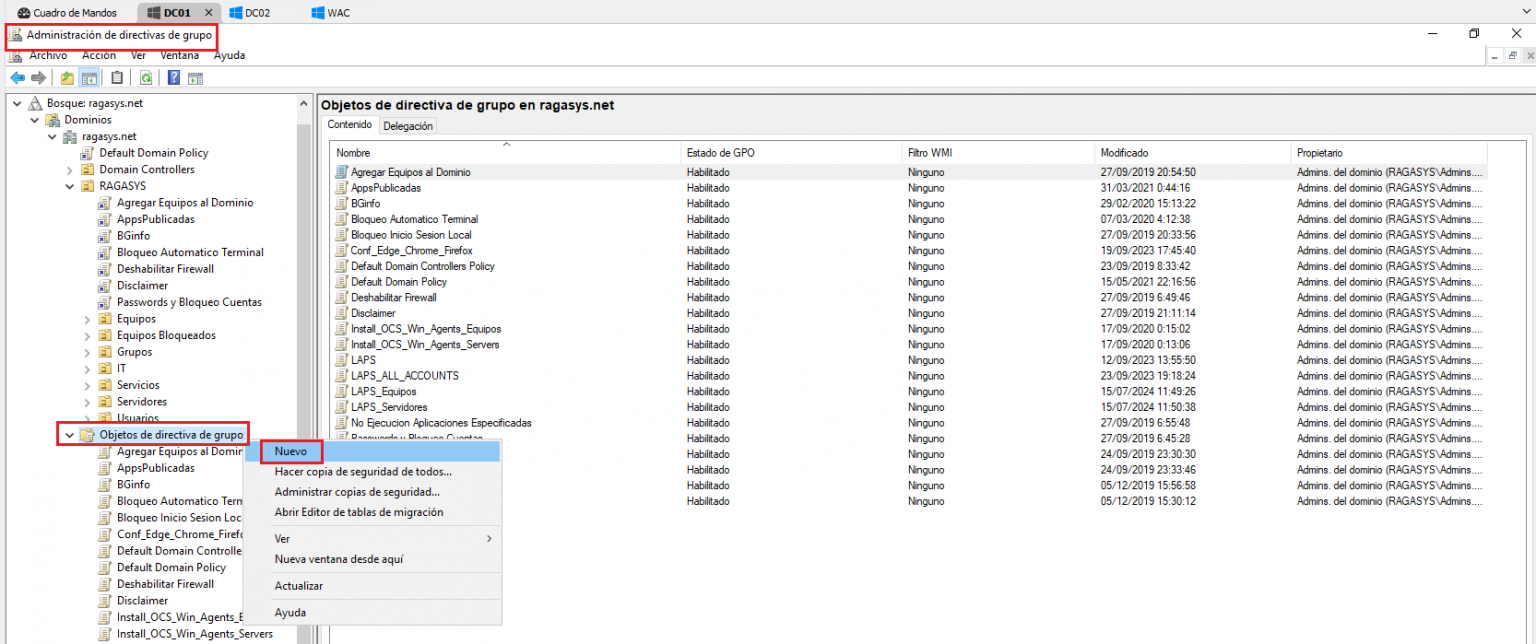Sort list by the Nombre column header
Viewport: 1536px width, 644px height.
click(x=505, y=153)
